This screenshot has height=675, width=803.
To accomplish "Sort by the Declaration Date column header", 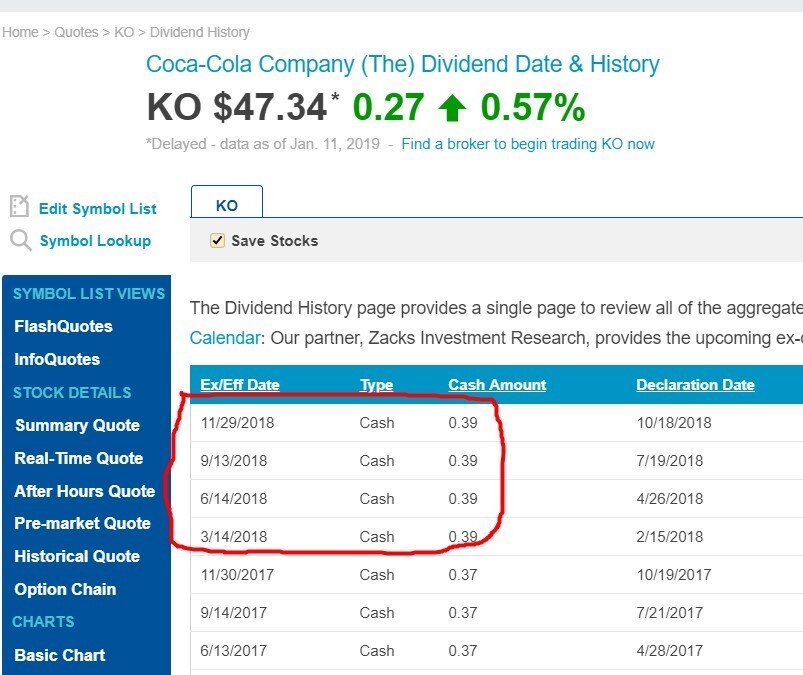I will [x=695, y=385].
